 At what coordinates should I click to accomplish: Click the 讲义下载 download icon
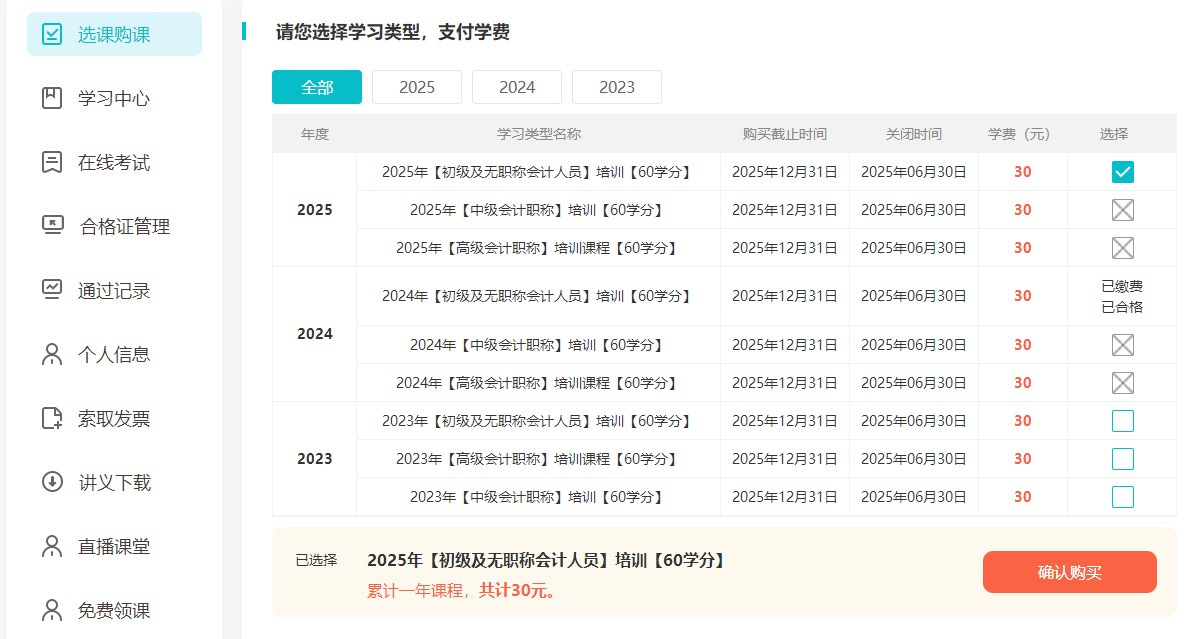tap(52, 482)
